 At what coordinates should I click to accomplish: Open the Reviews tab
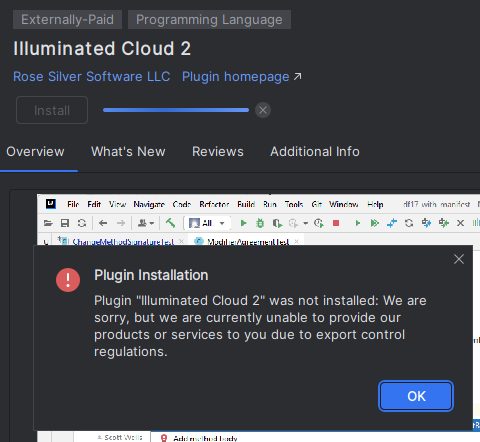pyautogui.click(x=218, y=152)
